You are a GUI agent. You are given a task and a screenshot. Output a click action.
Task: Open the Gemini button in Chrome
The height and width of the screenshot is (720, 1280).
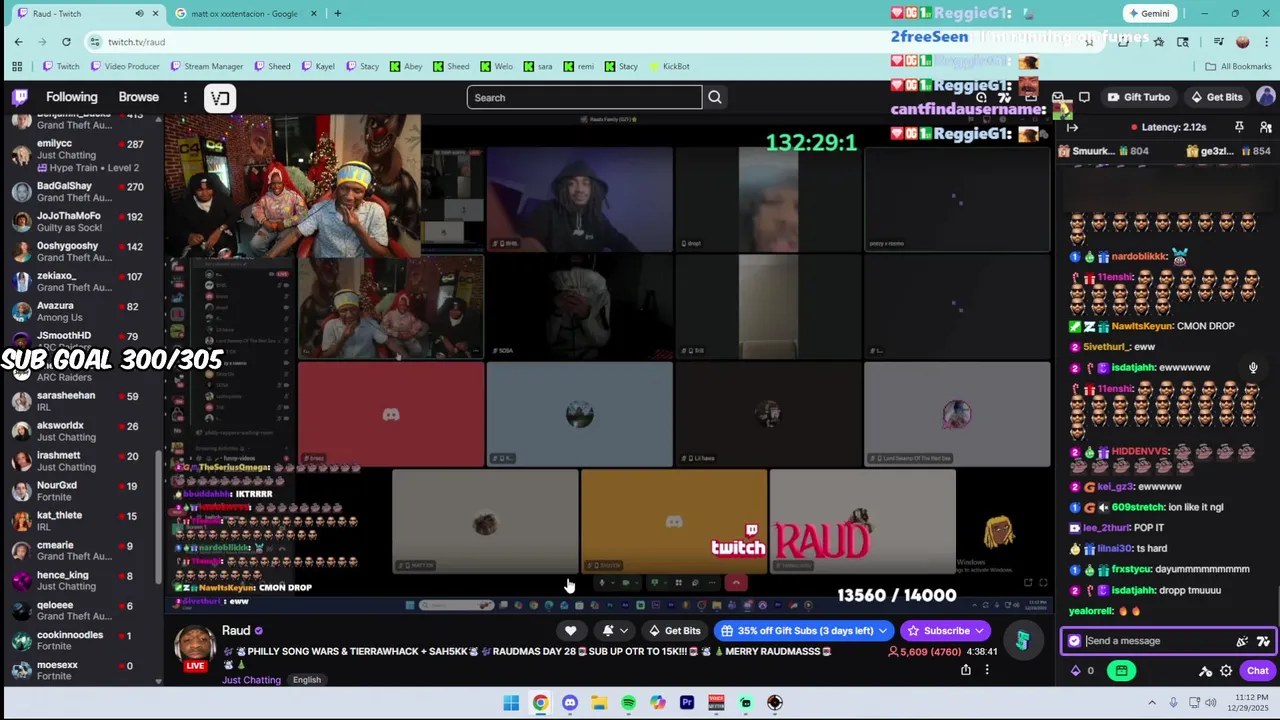1148,13
